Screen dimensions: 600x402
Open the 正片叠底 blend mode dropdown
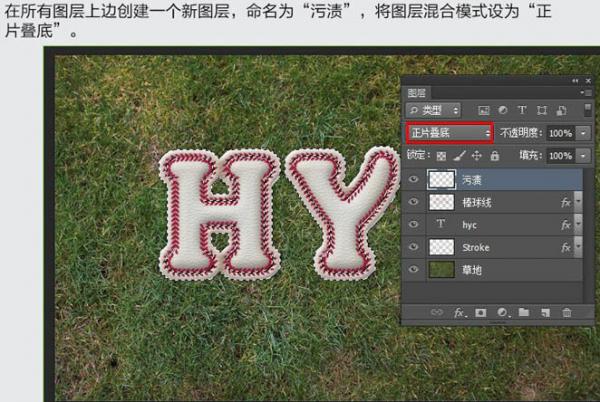click(450, 132)
